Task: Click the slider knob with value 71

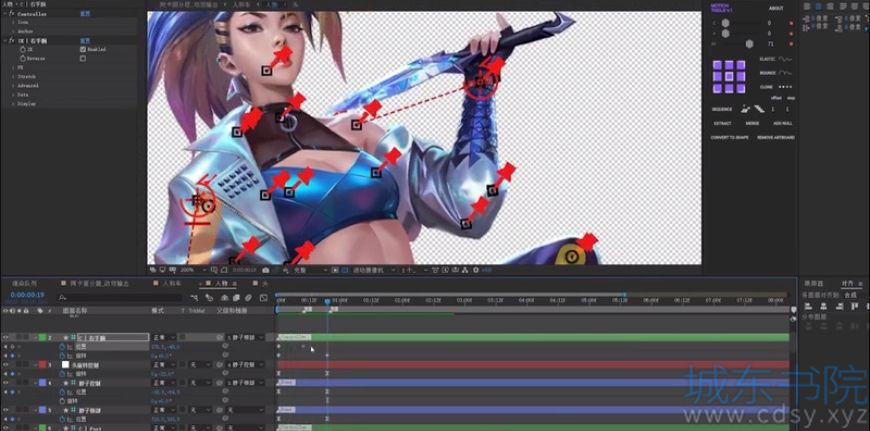Action: pyautogui.click(x=750, y=44)
